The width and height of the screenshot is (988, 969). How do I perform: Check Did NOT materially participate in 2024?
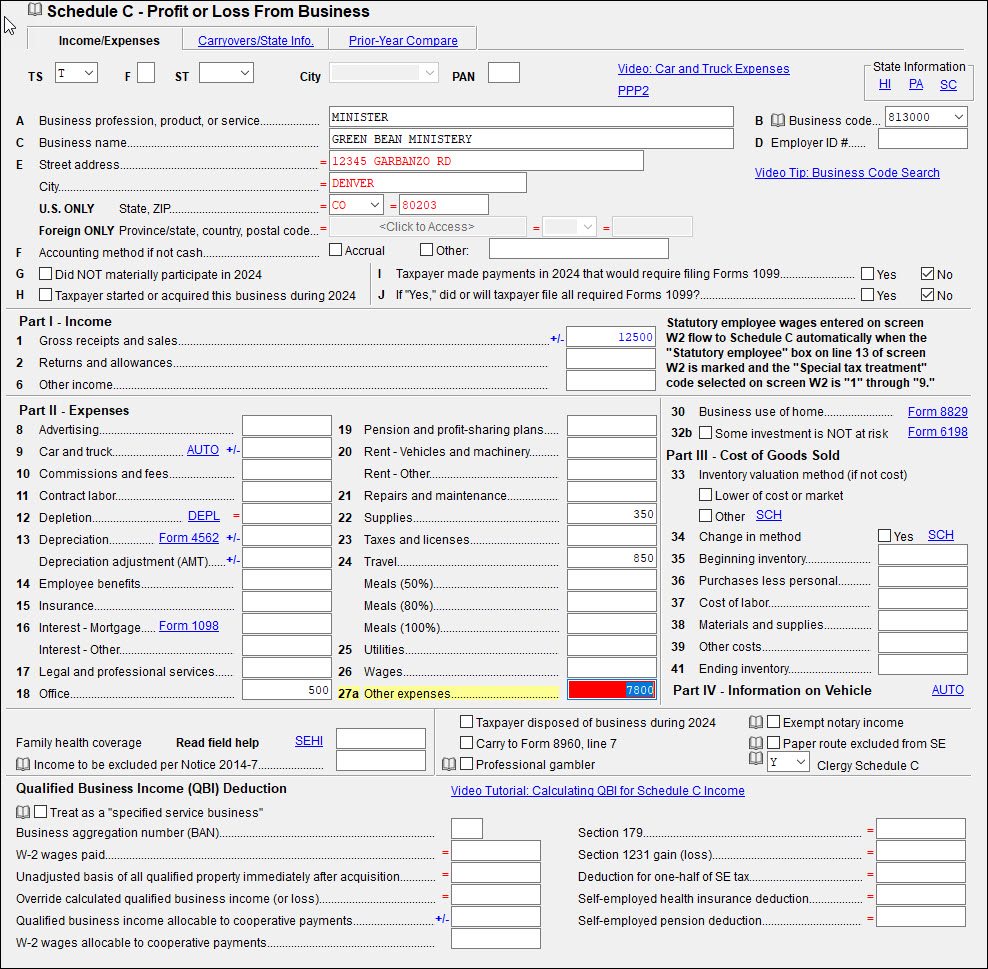pos(45,274)
